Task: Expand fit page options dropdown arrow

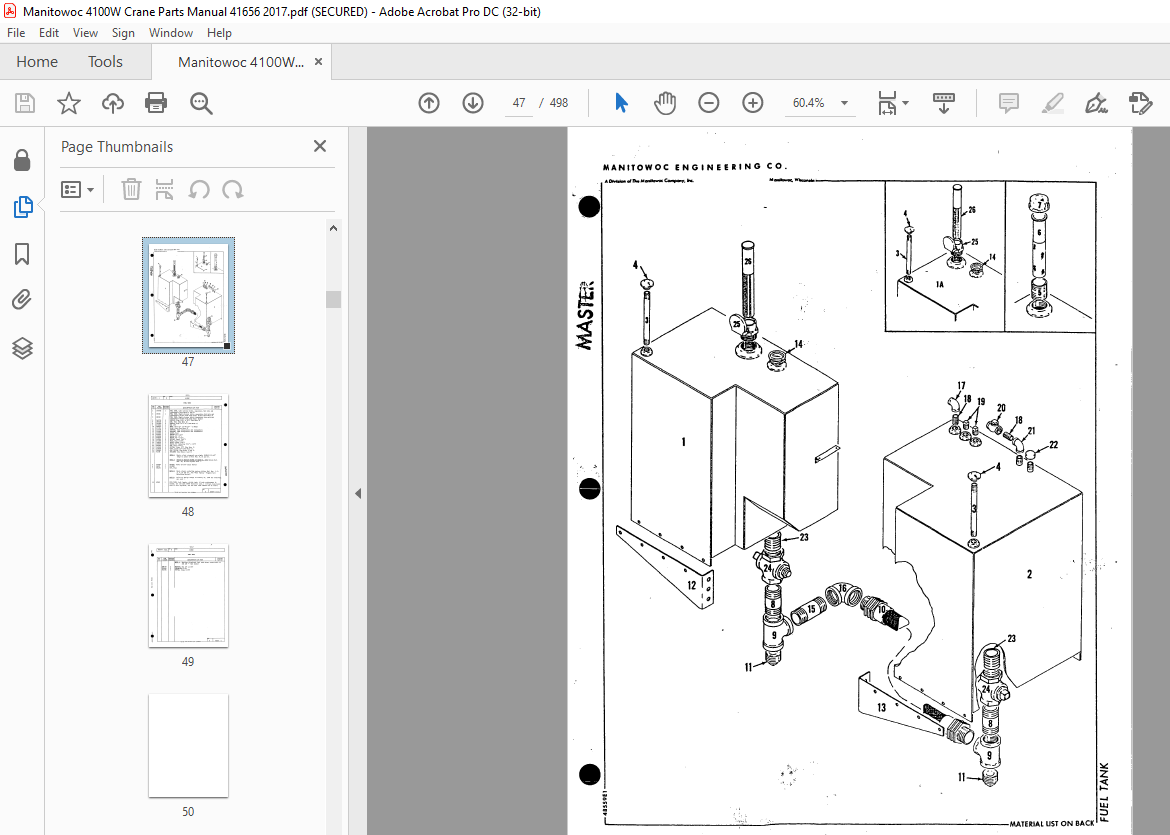Action: coord(906,103)
